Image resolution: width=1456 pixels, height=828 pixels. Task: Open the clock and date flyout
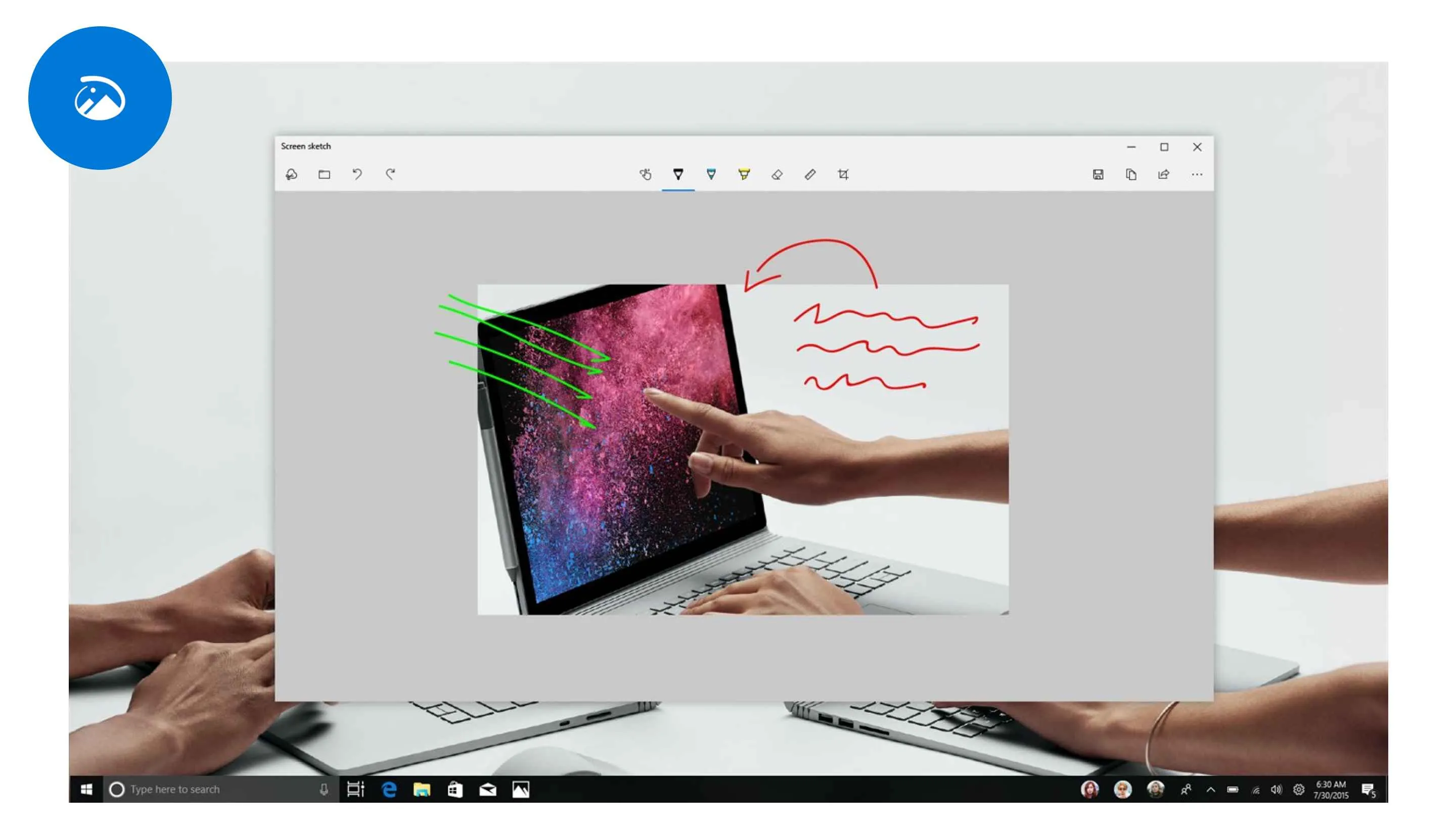tap(1330, 790)
